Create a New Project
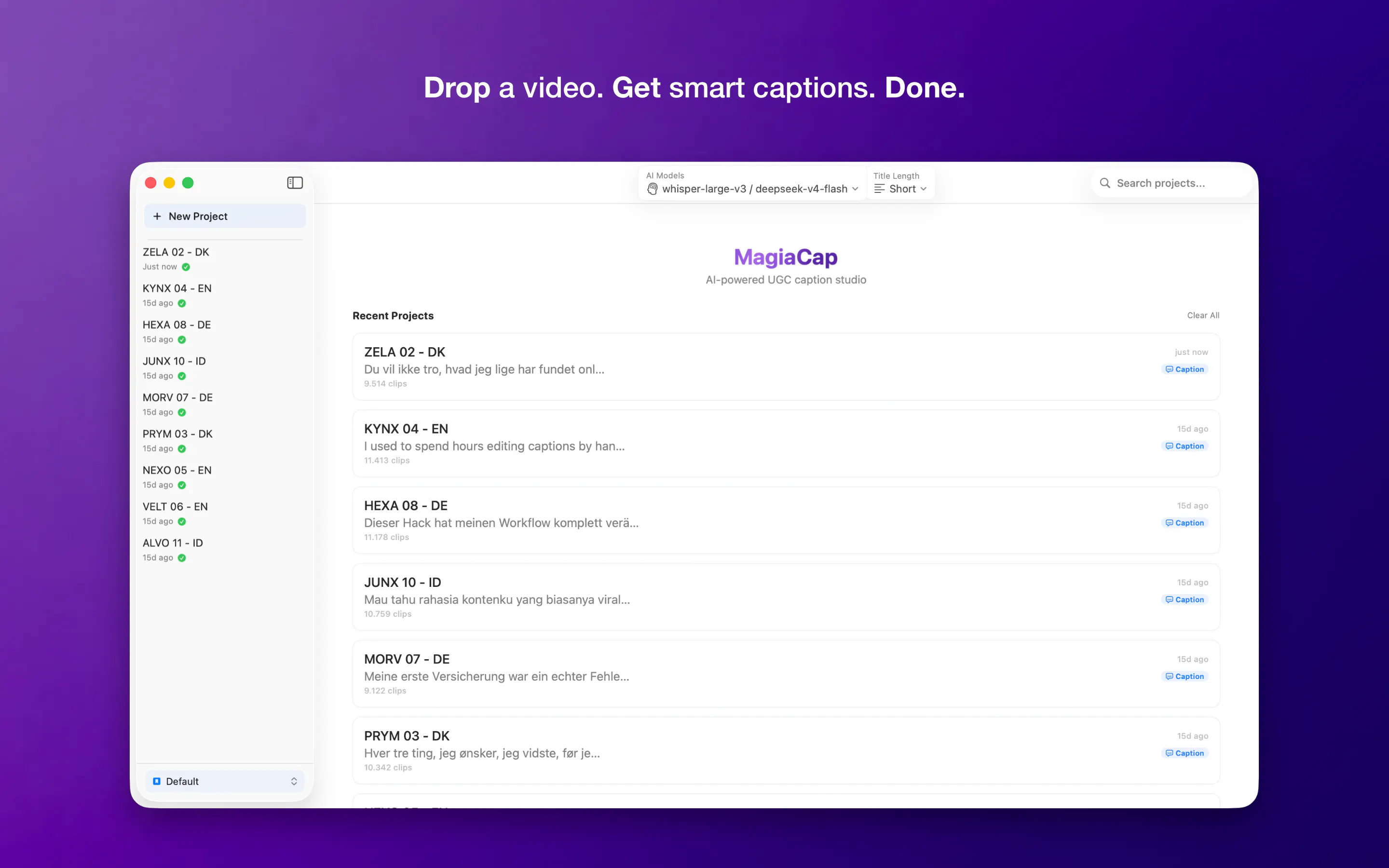 224,217
